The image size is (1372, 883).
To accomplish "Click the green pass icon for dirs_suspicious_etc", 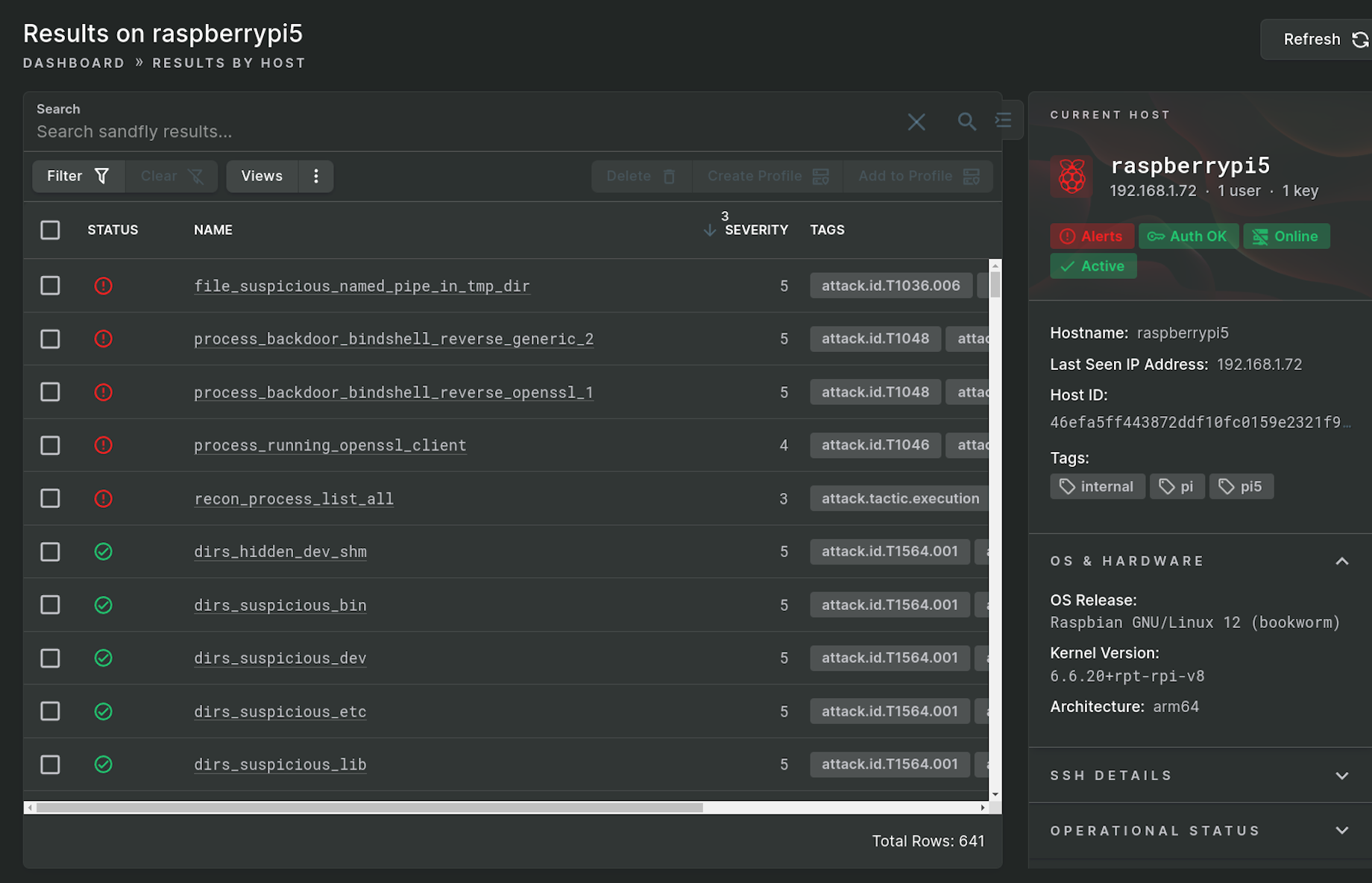I will [x=104, y=711].
